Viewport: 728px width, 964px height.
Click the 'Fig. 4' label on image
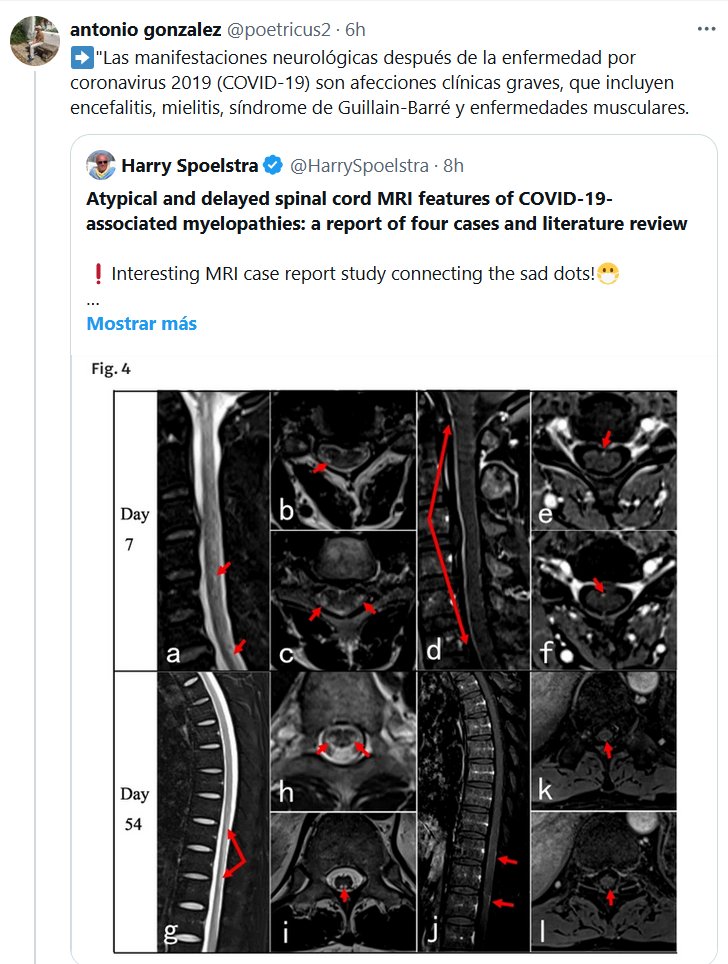pos(110,368)
